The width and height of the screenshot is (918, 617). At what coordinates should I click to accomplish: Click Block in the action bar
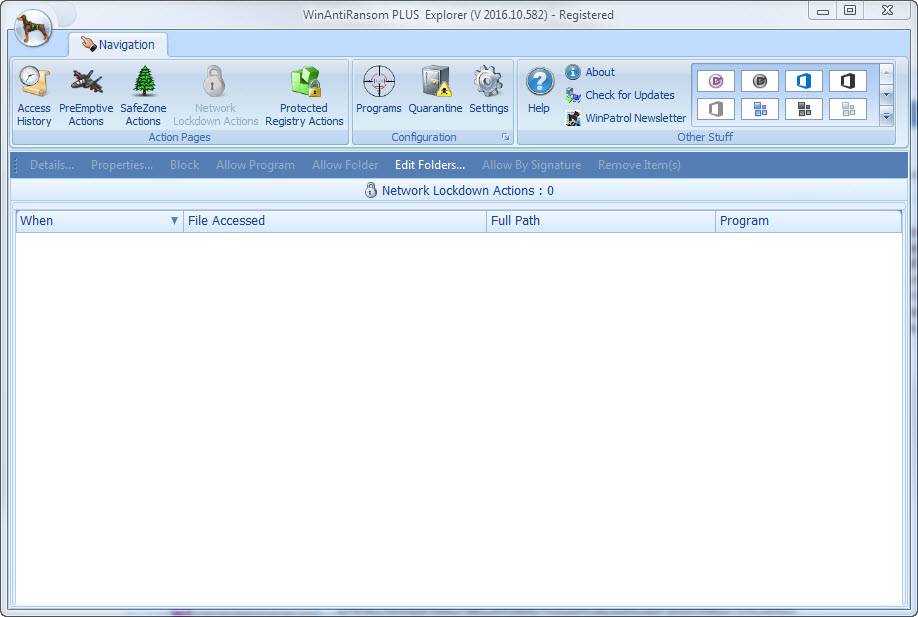pyautogui.click(x=184, y=165)
